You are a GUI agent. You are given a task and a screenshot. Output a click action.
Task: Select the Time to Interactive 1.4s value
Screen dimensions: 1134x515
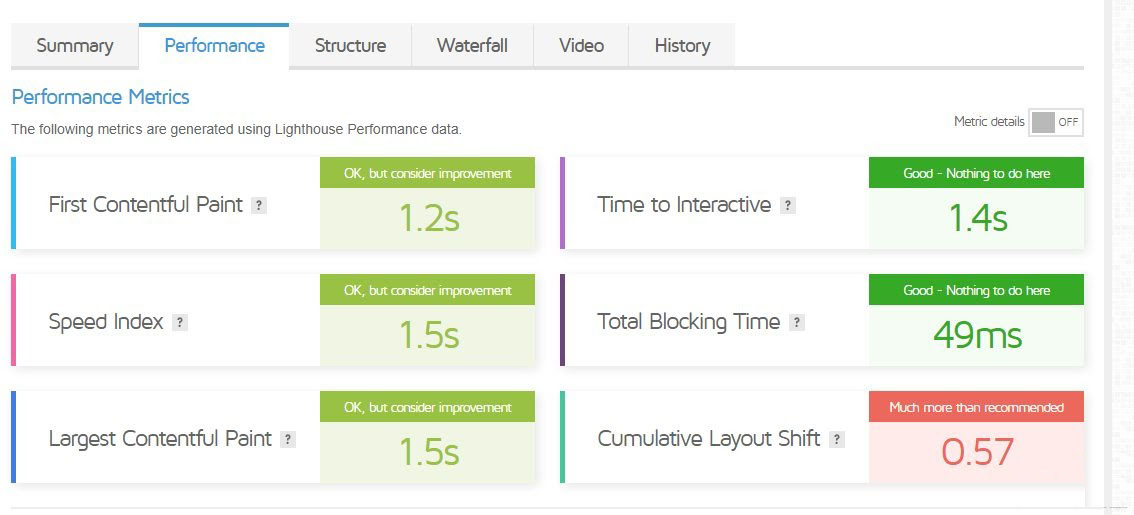click(977, 218)
